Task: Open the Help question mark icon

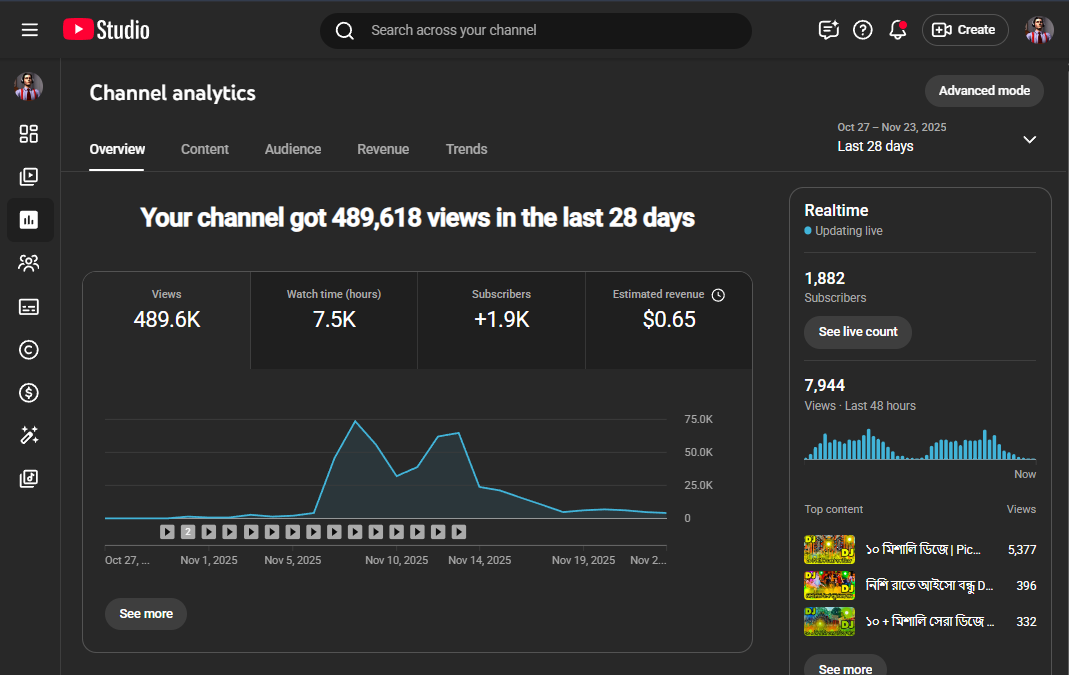Action: coord(862,30)
